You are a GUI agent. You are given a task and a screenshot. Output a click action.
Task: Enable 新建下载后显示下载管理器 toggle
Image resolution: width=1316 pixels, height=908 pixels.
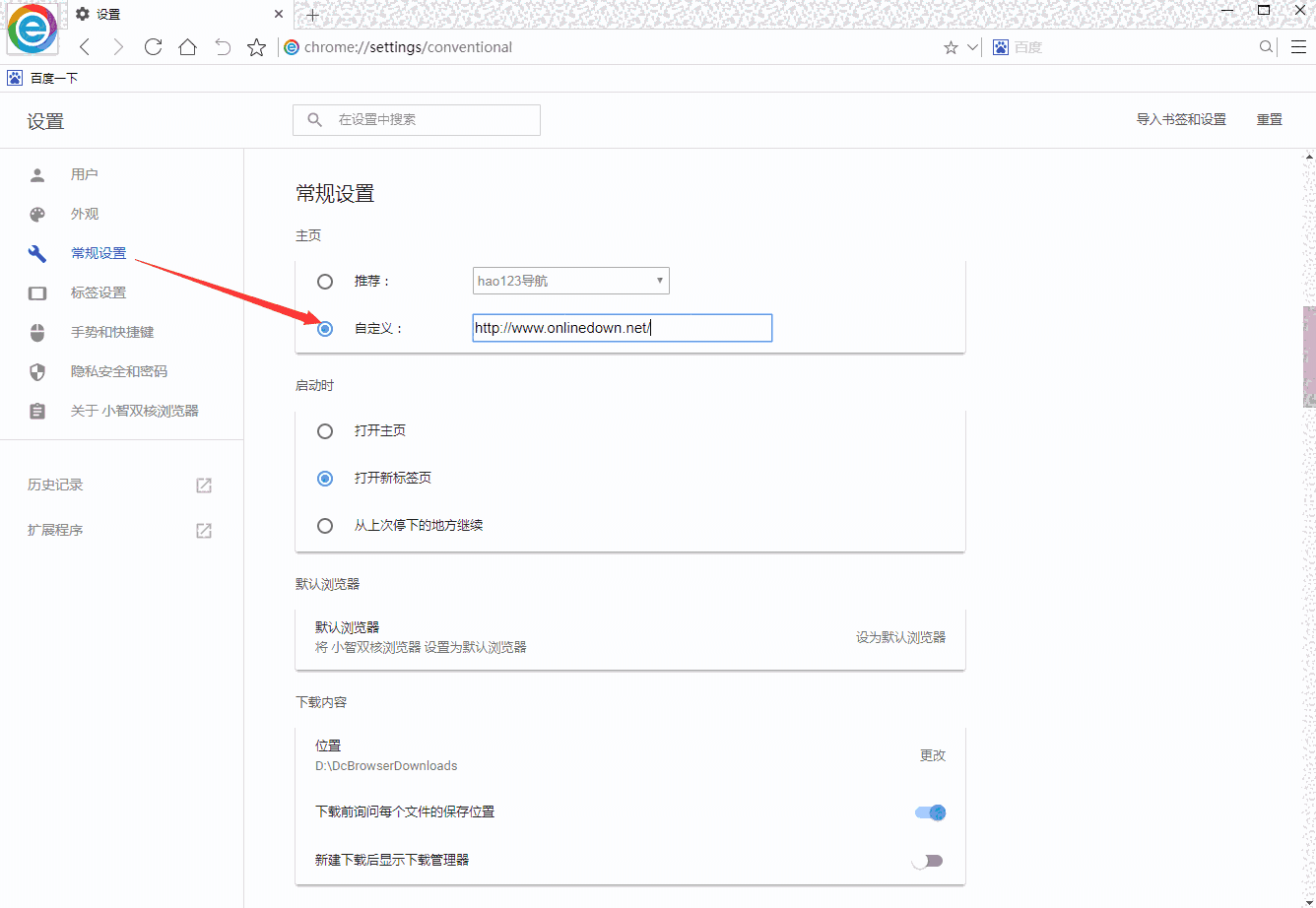coord(927,859)
